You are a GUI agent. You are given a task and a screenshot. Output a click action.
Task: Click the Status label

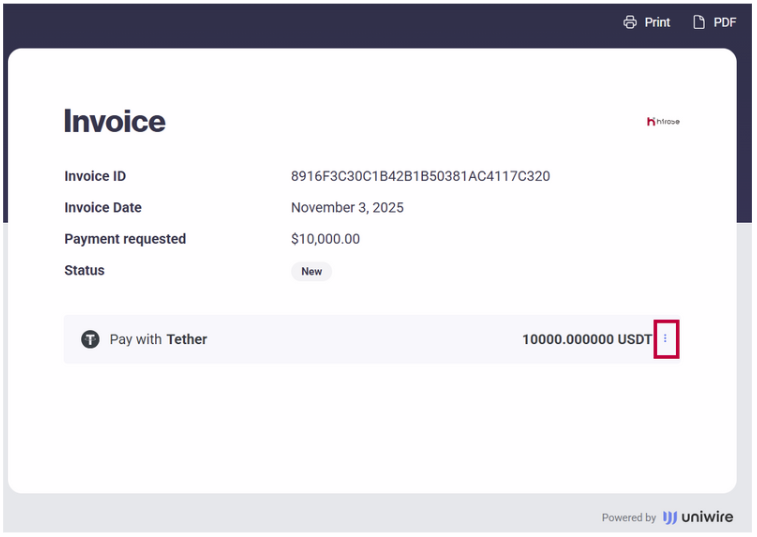click(x=84, y=270)
